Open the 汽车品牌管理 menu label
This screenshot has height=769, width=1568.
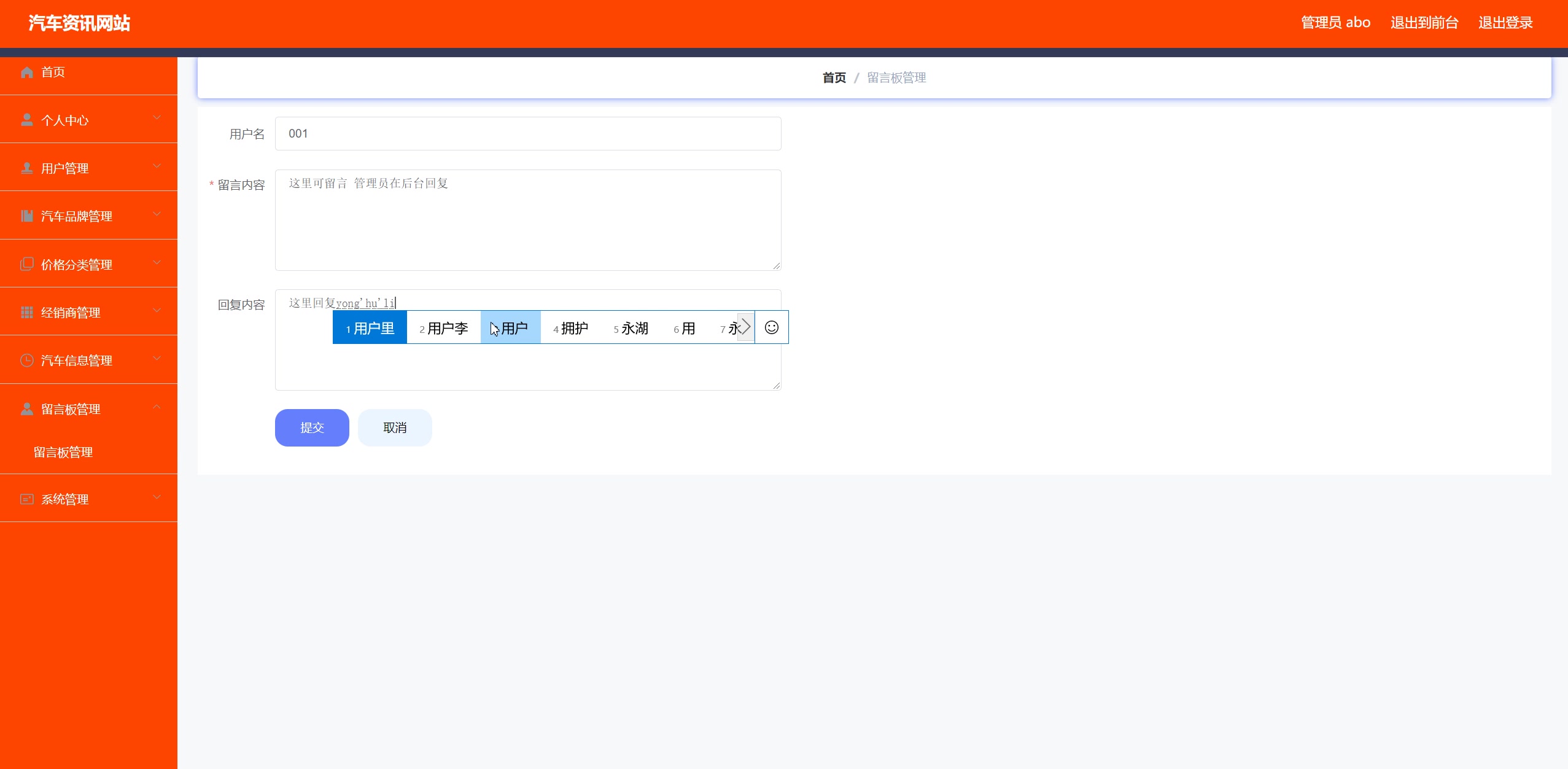(76, 216)
